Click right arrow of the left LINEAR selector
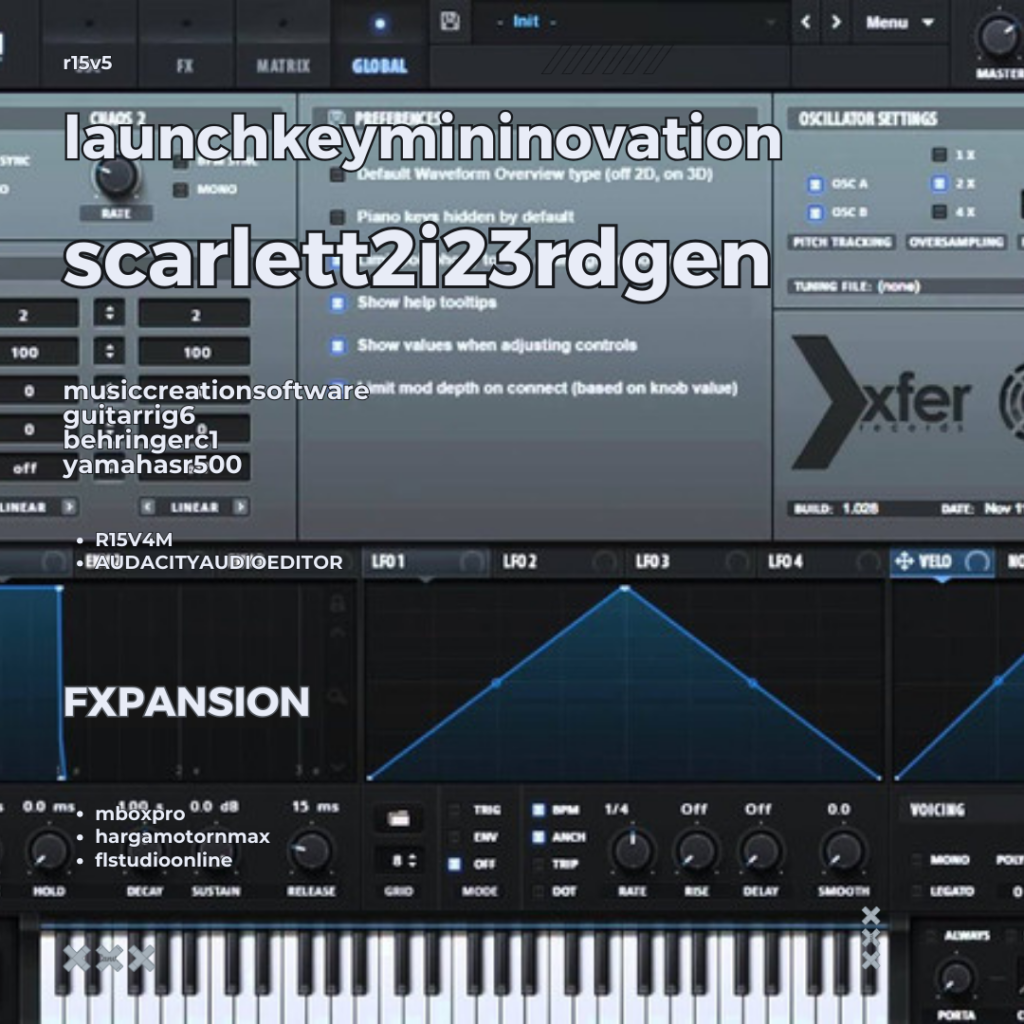 [x=70, y=507]
